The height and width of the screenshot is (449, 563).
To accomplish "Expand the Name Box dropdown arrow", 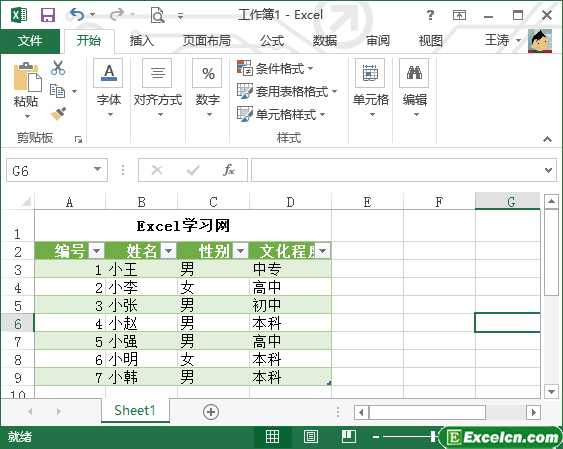I will coord(97,169).
